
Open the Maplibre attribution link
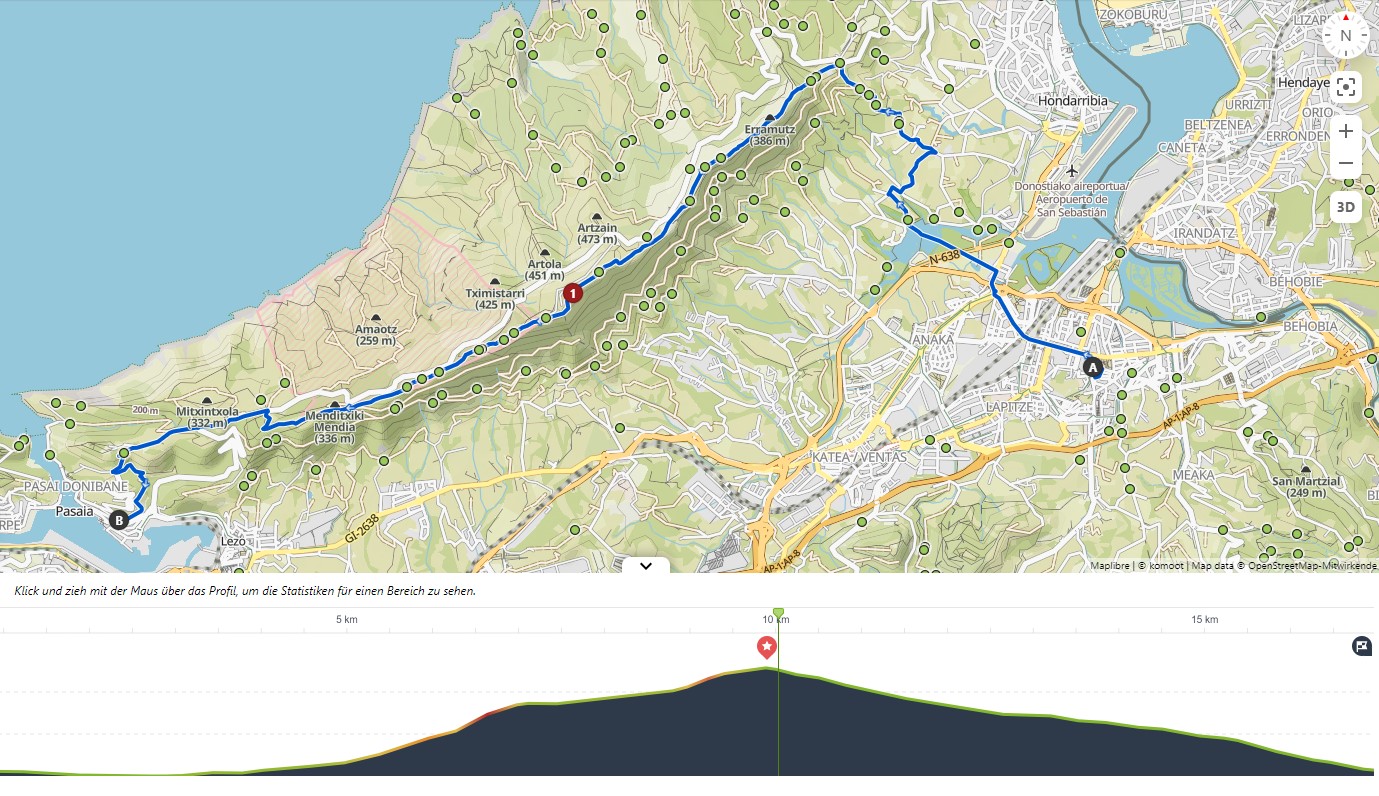[1110, 565]
